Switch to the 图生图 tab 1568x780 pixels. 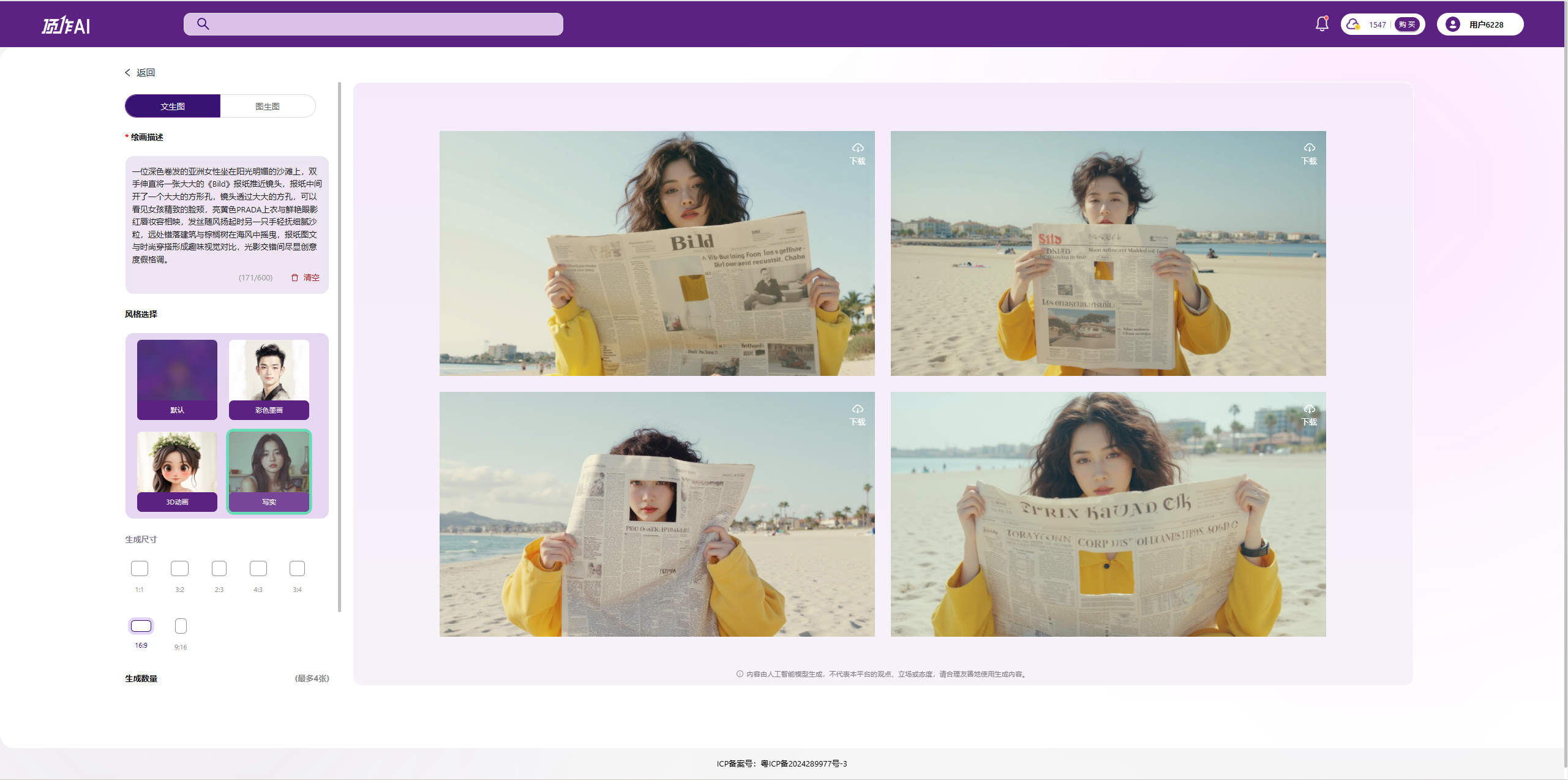(x=268, y=106)
